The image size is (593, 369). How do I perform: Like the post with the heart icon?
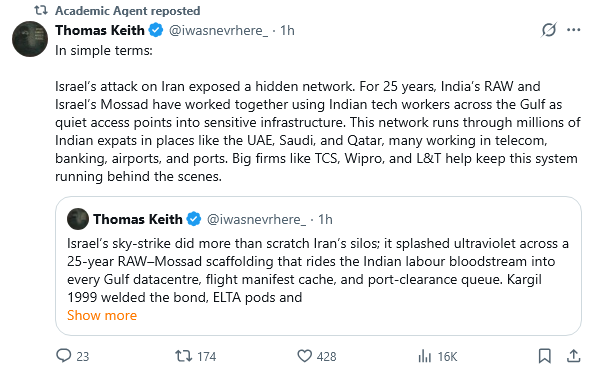pos(304,356)
